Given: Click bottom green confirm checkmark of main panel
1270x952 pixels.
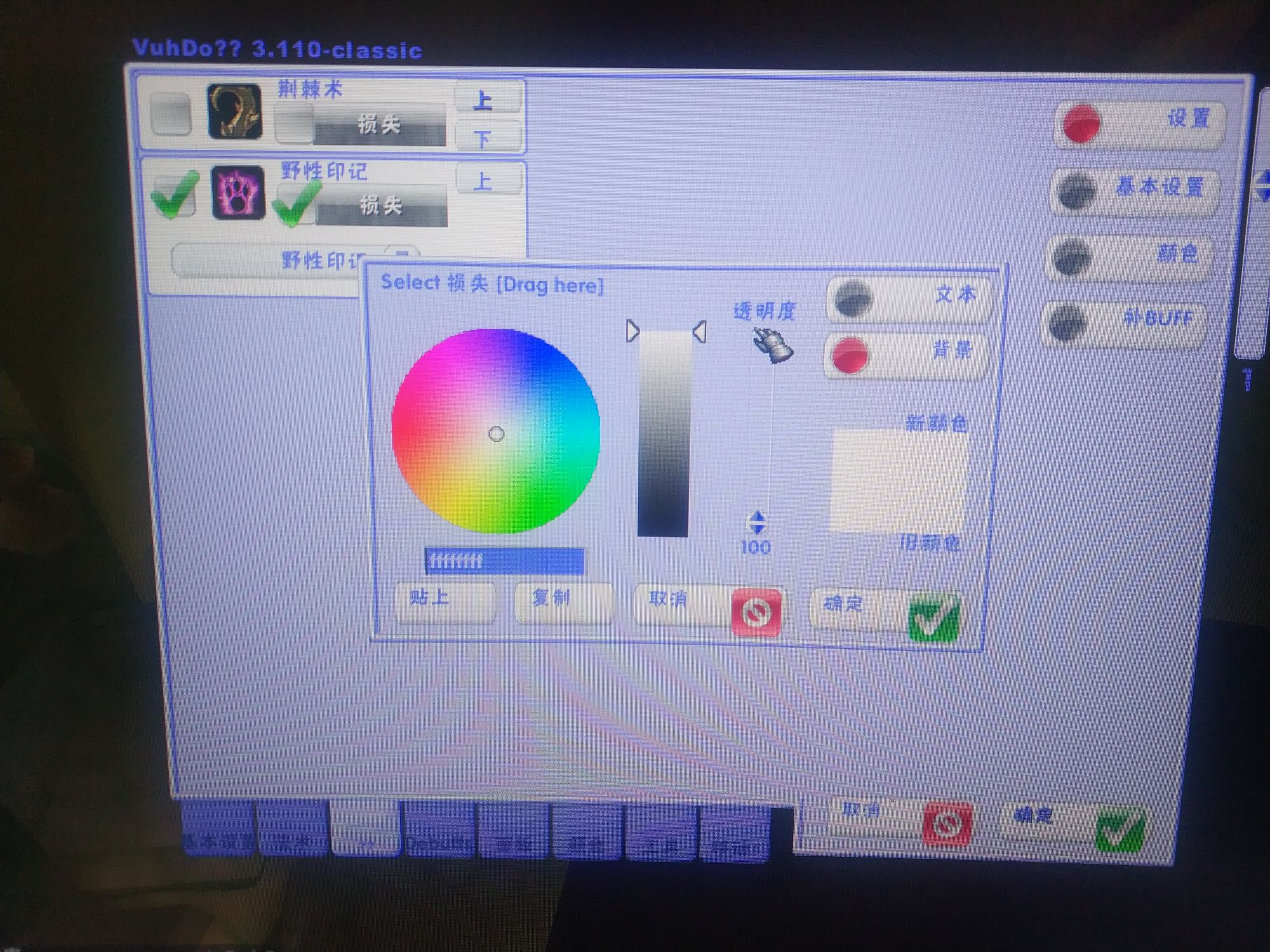Looking at the screenshot, I should click(1121, 828).
